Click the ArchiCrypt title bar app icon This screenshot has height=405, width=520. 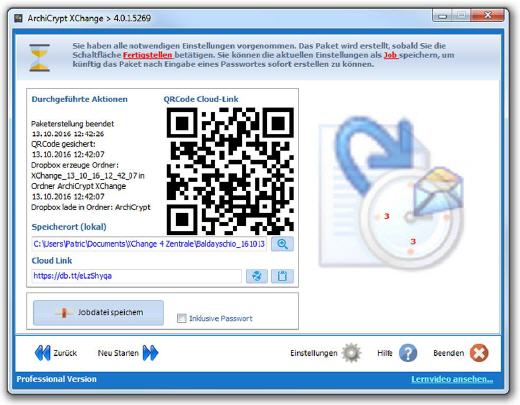(x=18, y=18)
